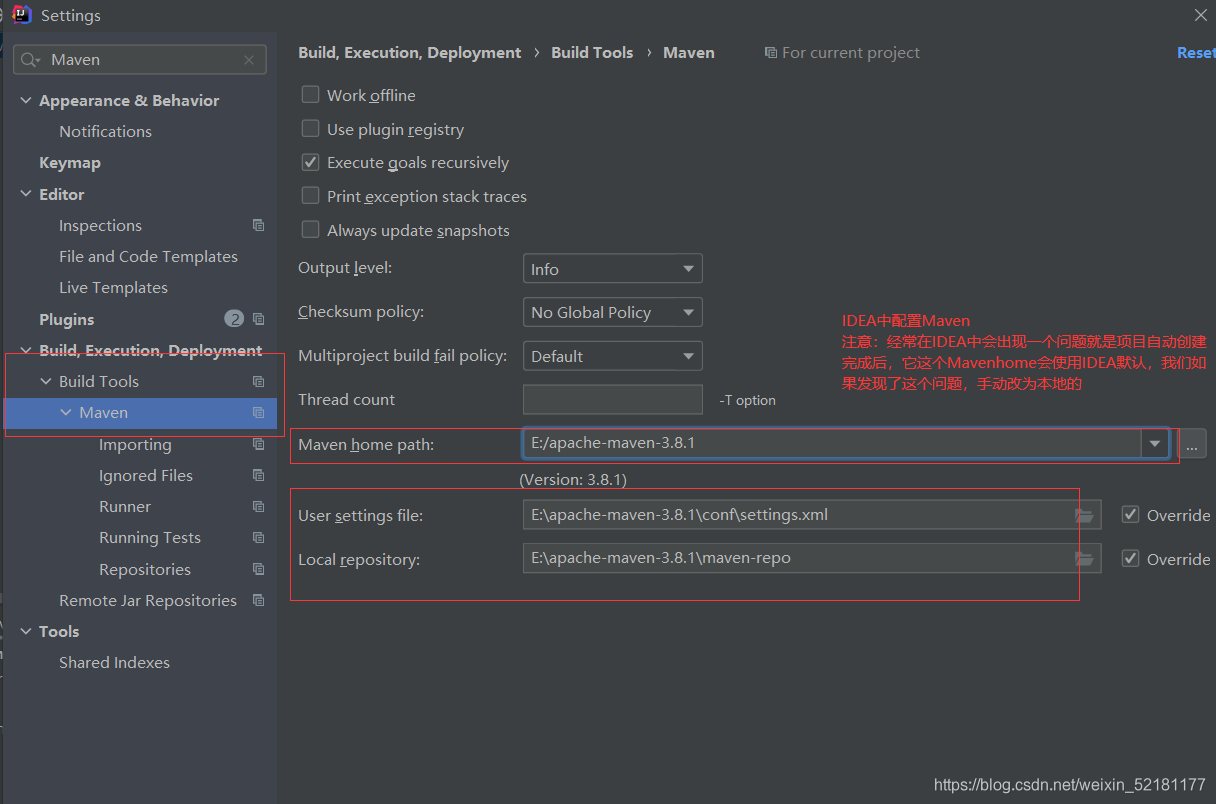The image size is (1216, 804).
Task: Select Repositories under Maven
Action: point(145,570)
